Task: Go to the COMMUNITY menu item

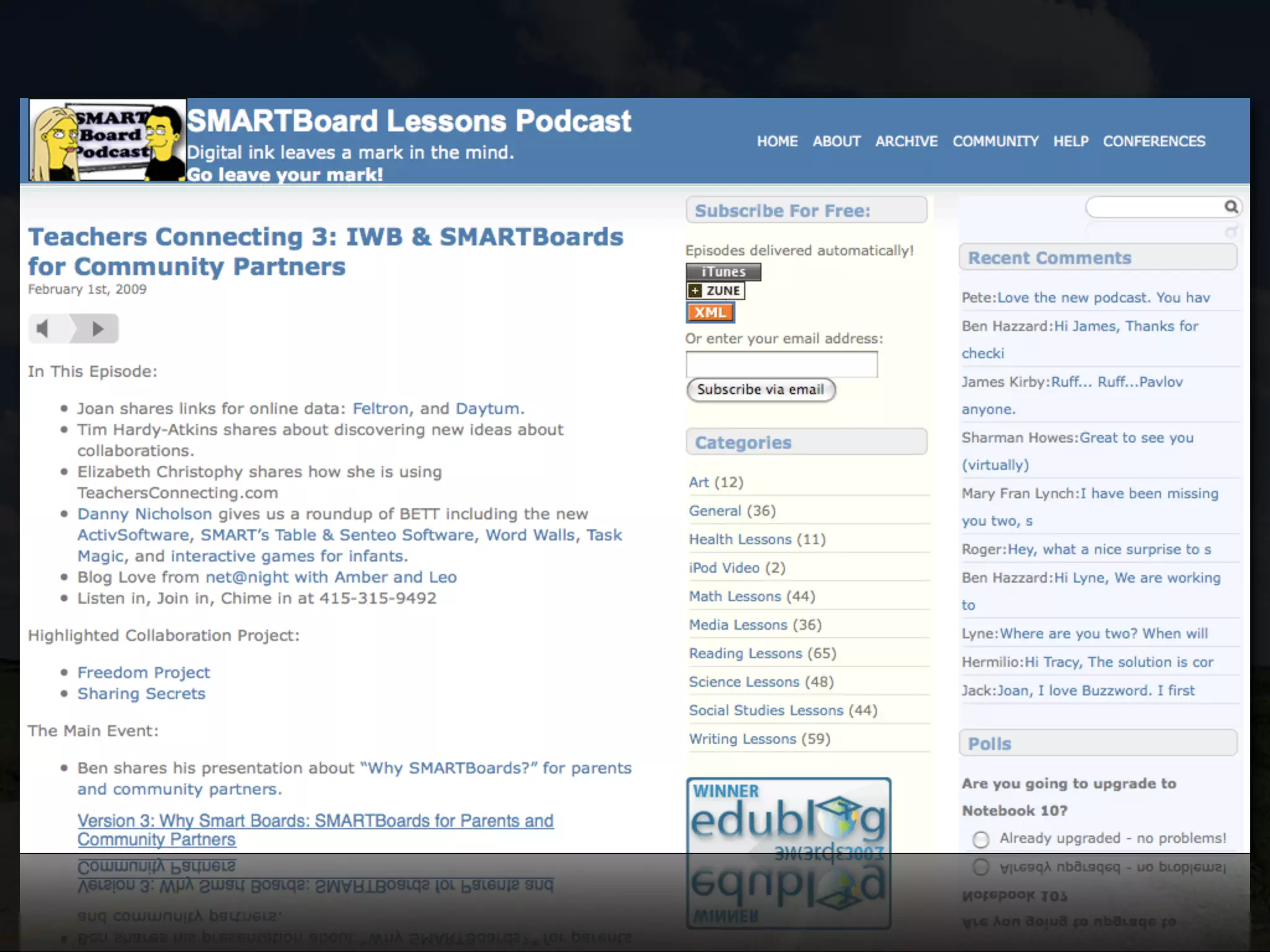Action: (995, 141)
